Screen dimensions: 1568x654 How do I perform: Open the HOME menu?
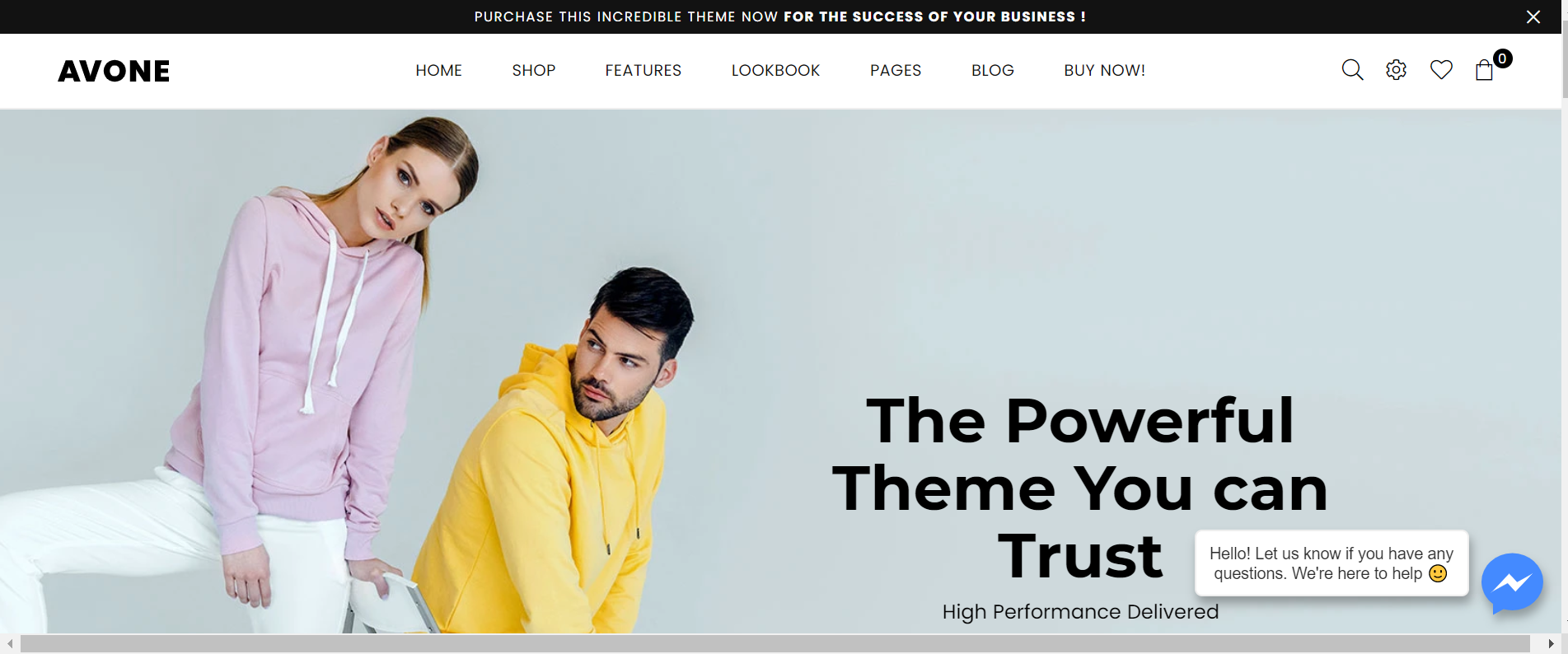(438, 70)
